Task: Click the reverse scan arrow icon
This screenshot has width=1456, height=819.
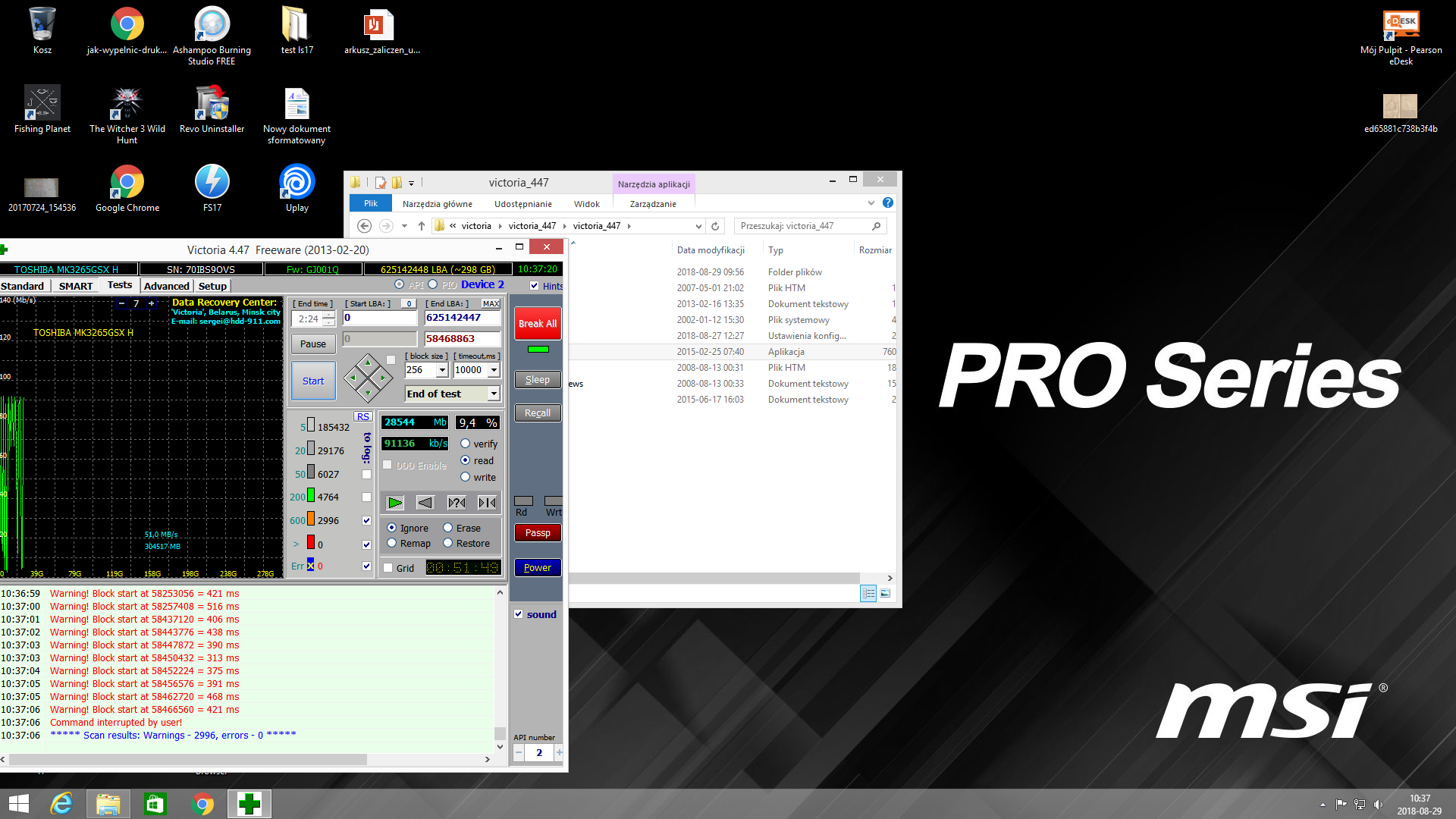Action: pyautogui.click(x=425, y=502)
